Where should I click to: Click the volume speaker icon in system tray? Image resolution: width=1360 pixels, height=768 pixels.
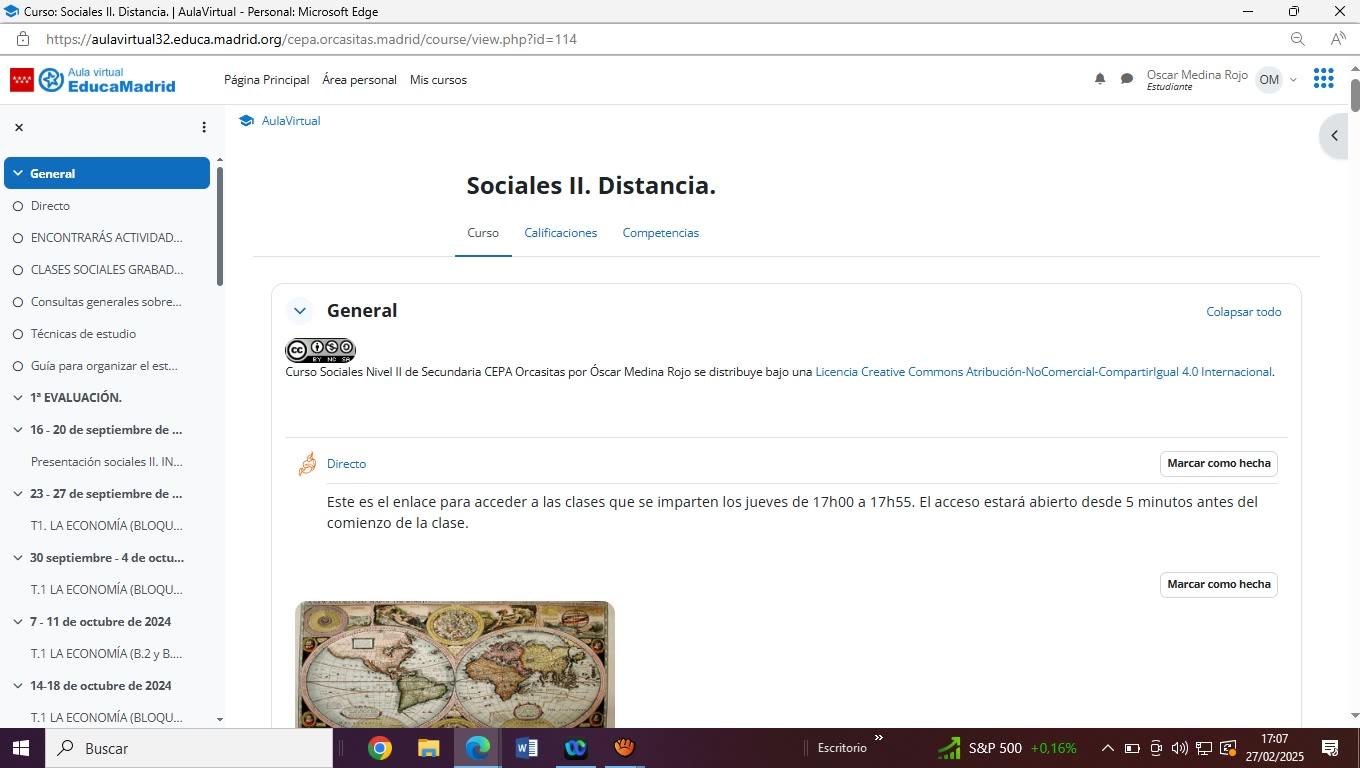click(x=1180, y=748)
